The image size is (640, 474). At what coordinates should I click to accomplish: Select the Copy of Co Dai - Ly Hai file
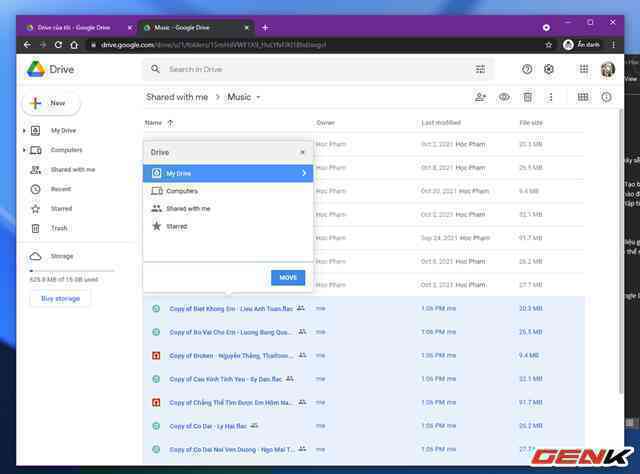(x=364, y=426)
